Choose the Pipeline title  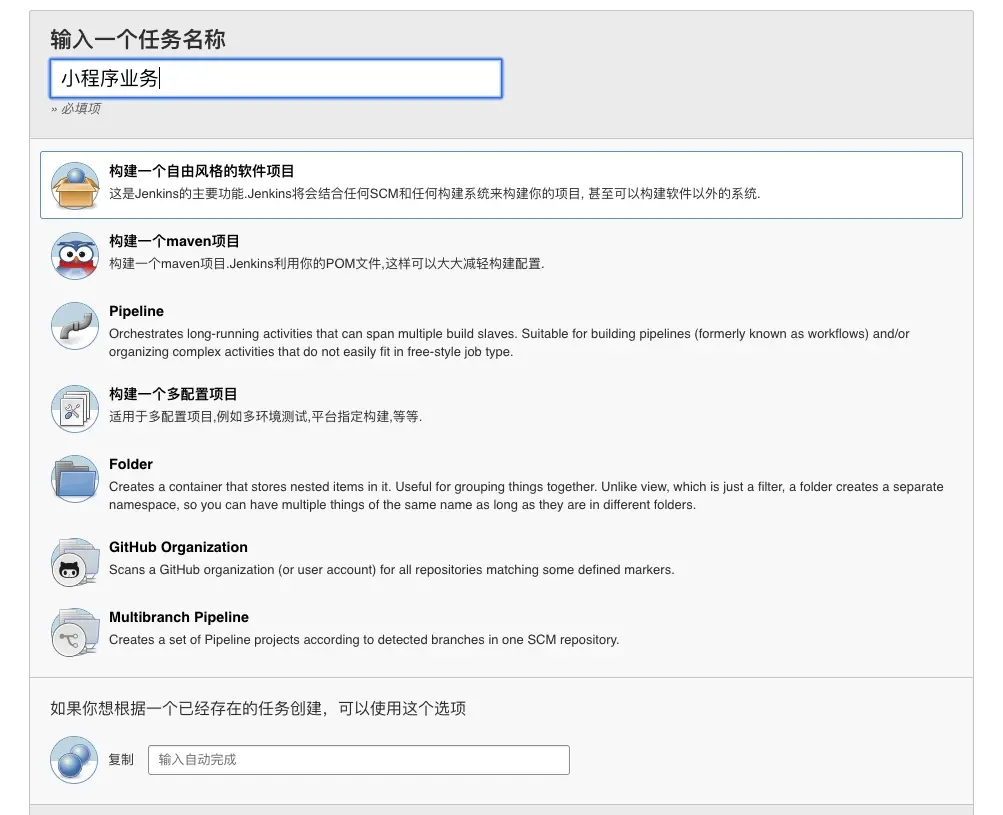pyautogui.click(x=136, y=312)
